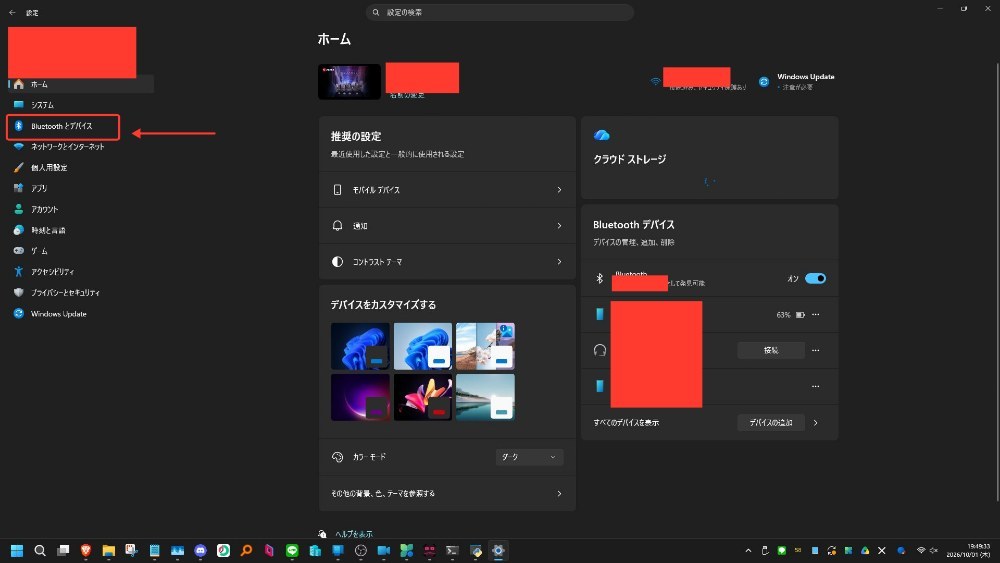Open Windows Update in the sidebar
Viewport: 1000px width, 563px height.
click(80, 314)
